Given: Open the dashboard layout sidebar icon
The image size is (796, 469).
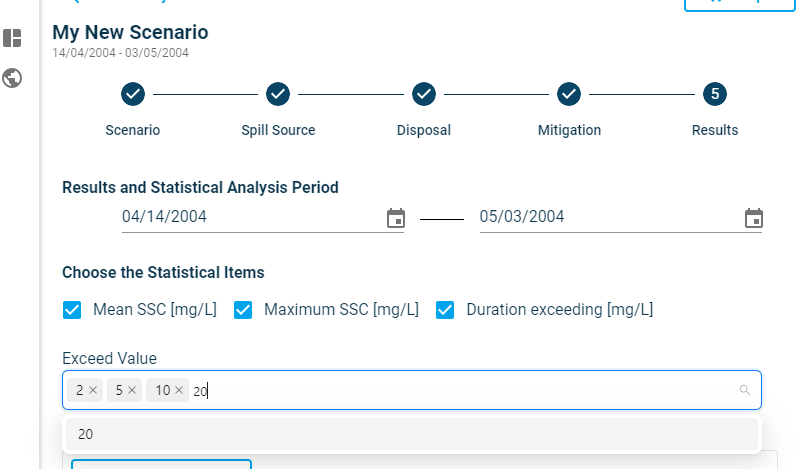Looking at the screenshot, I should [x=12, y=39].
